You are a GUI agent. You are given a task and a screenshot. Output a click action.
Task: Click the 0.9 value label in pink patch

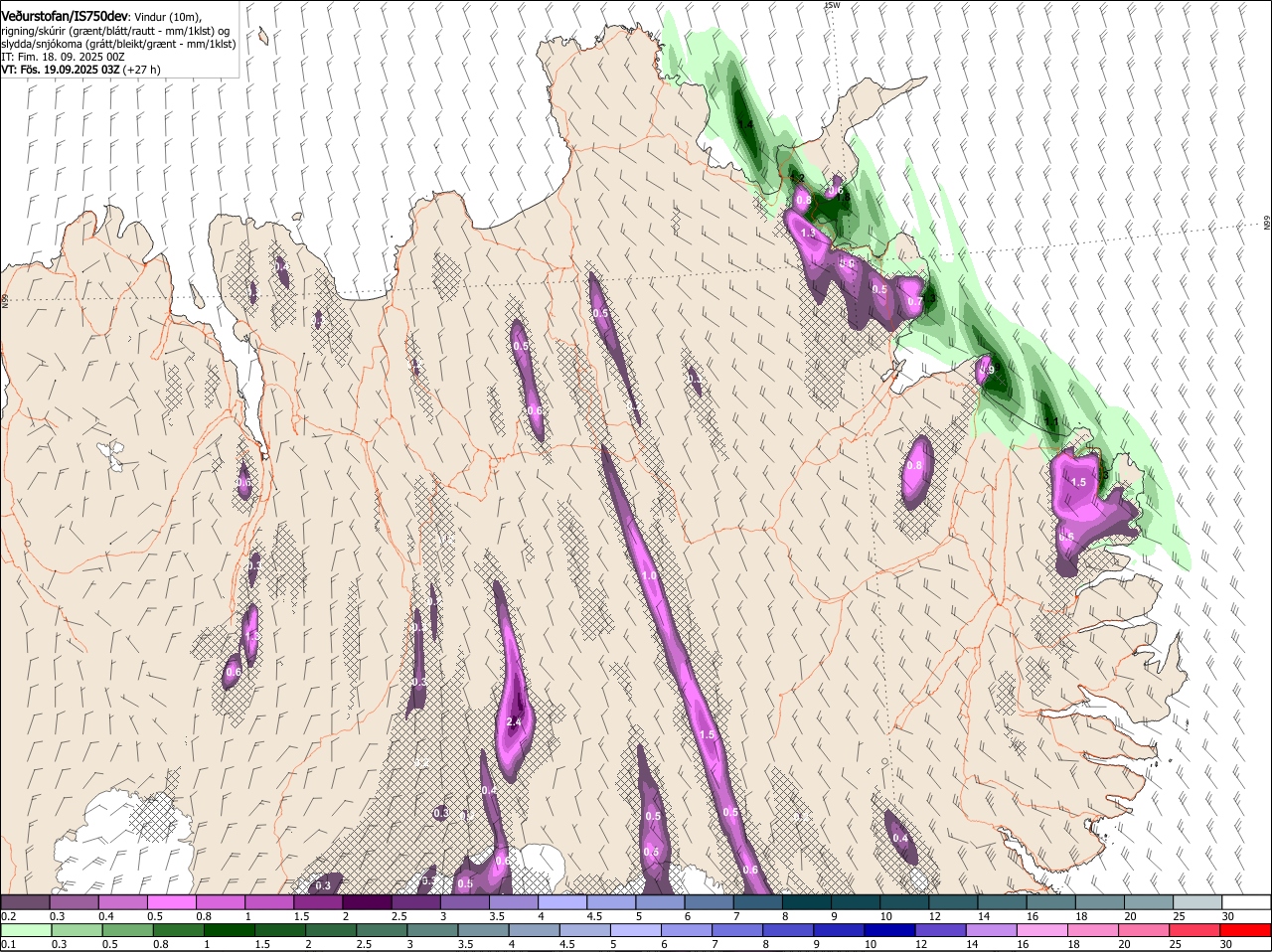pyautogui.click(x=986, y=370)
